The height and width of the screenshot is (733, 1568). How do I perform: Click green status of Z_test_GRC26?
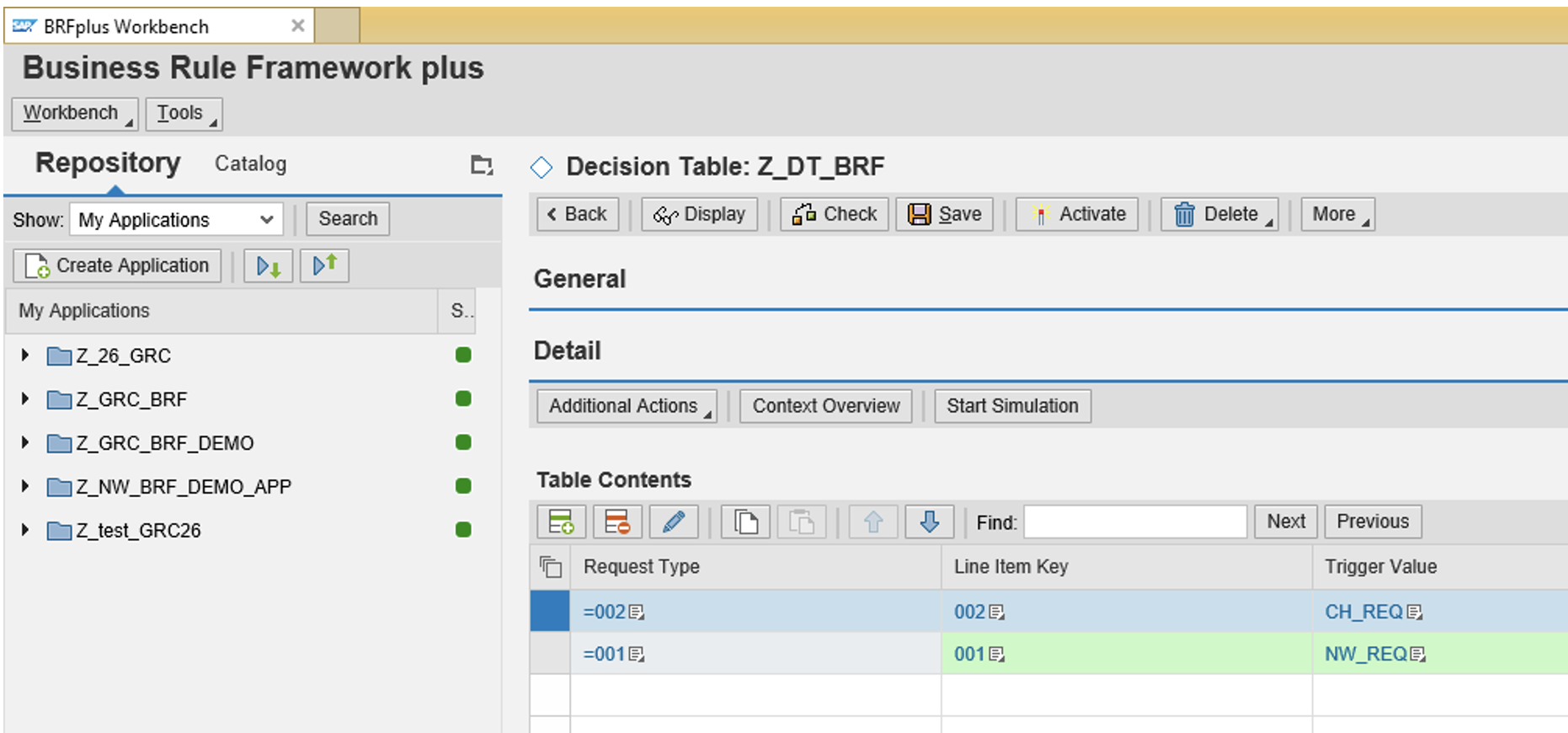[463, 530]
